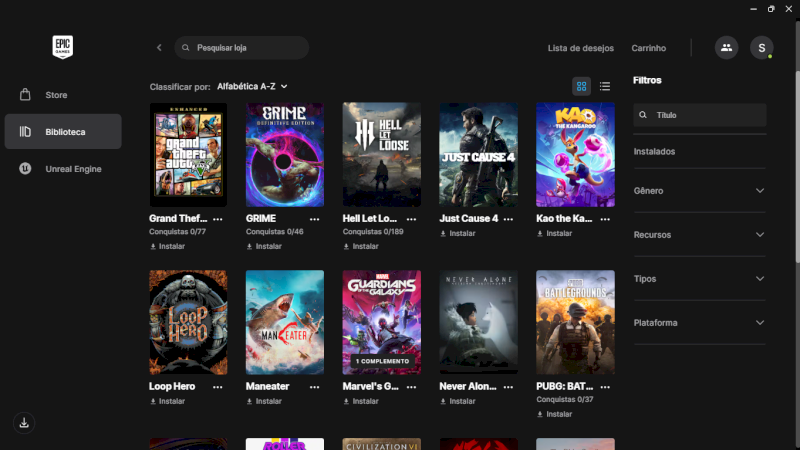The image size is (800, 450).
Task: Restore the launcher window size
Action: tap(771, 9)
